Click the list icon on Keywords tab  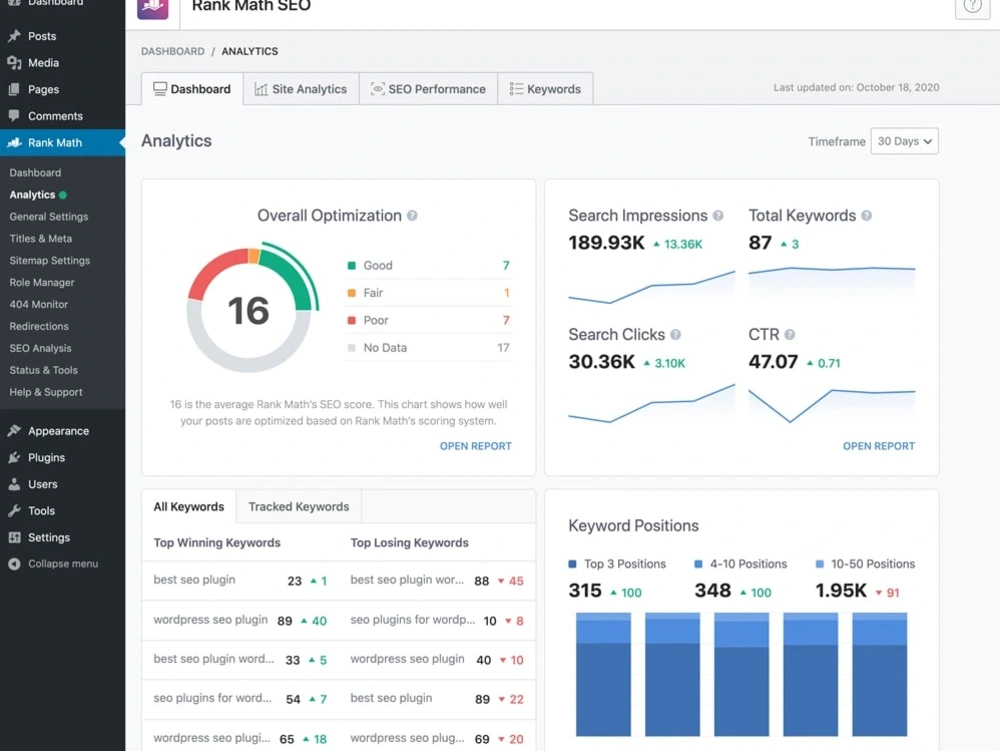516,89
